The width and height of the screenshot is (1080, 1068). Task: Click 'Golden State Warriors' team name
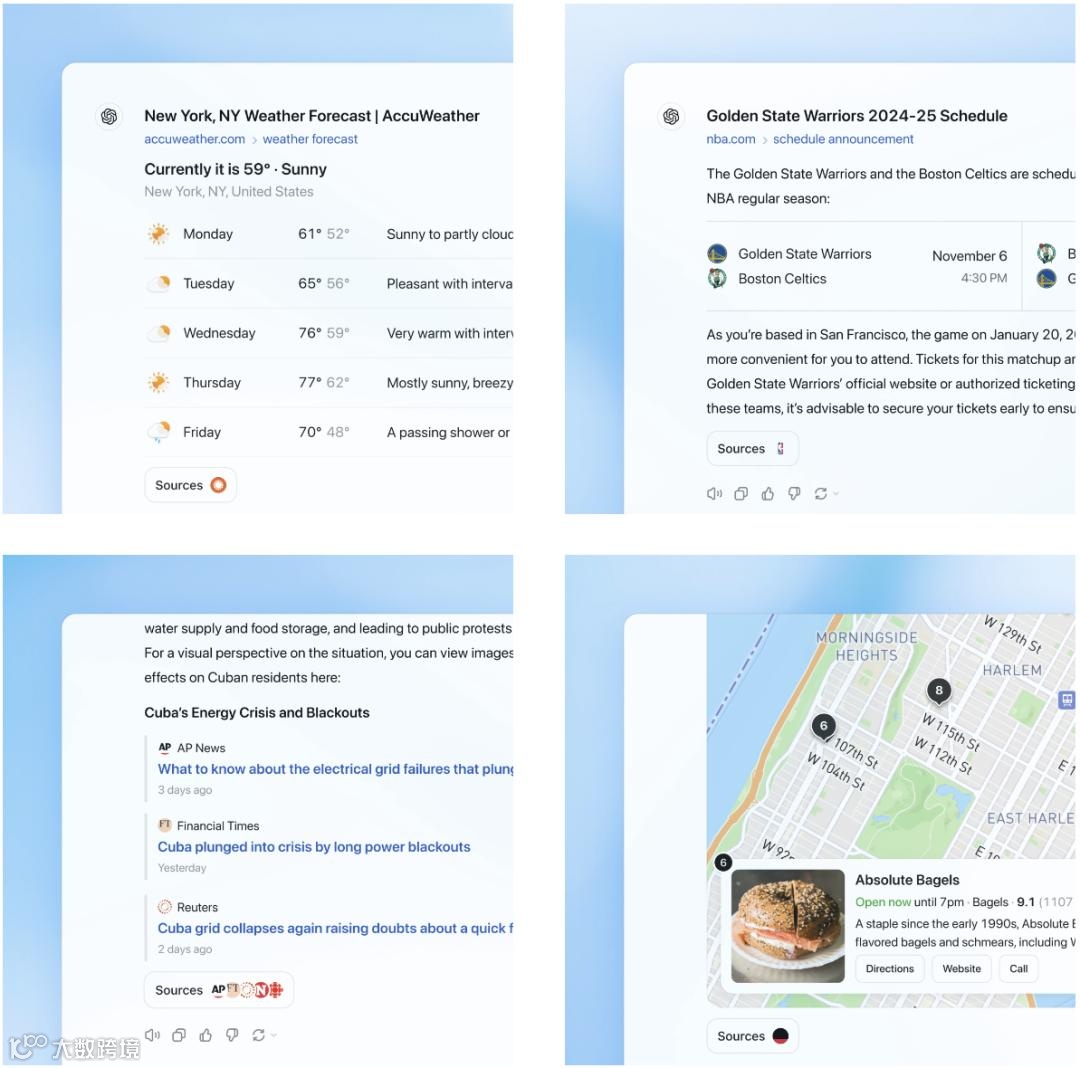[804, 254]
